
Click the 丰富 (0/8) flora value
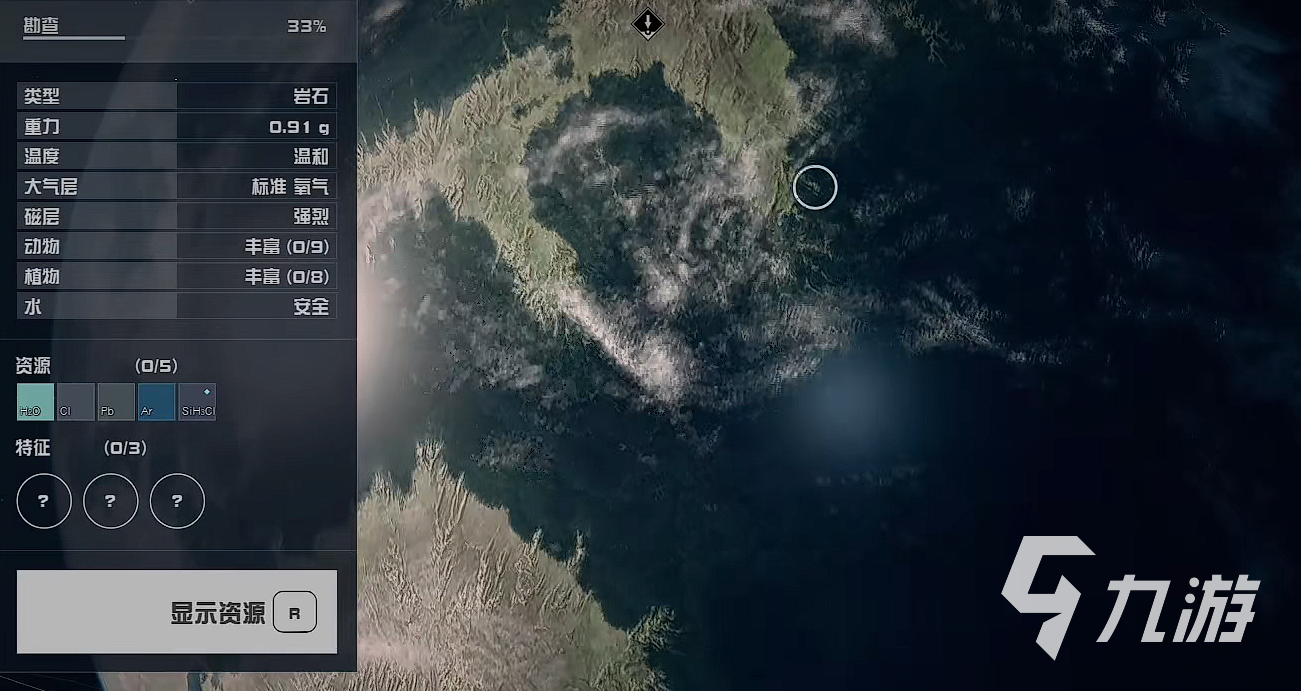[x=287, y=277]
